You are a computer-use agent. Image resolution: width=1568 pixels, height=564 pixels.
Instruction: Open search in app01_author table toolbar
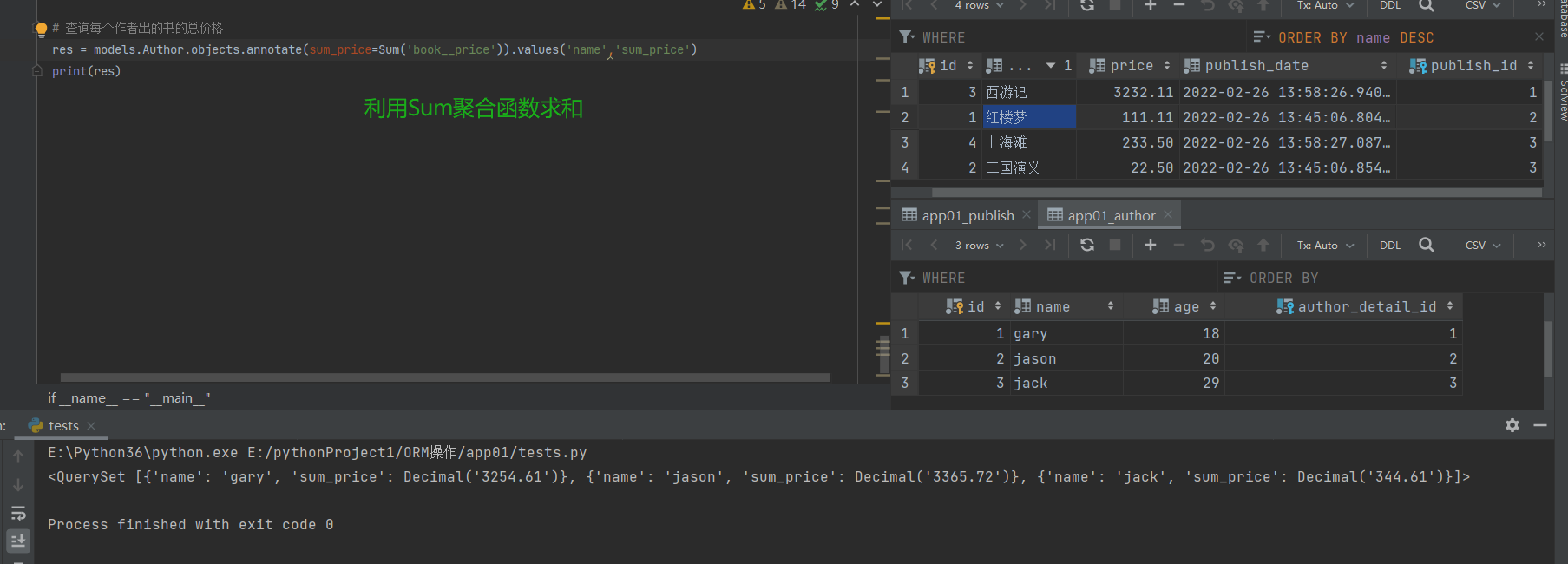click(x=1427, y=246)
